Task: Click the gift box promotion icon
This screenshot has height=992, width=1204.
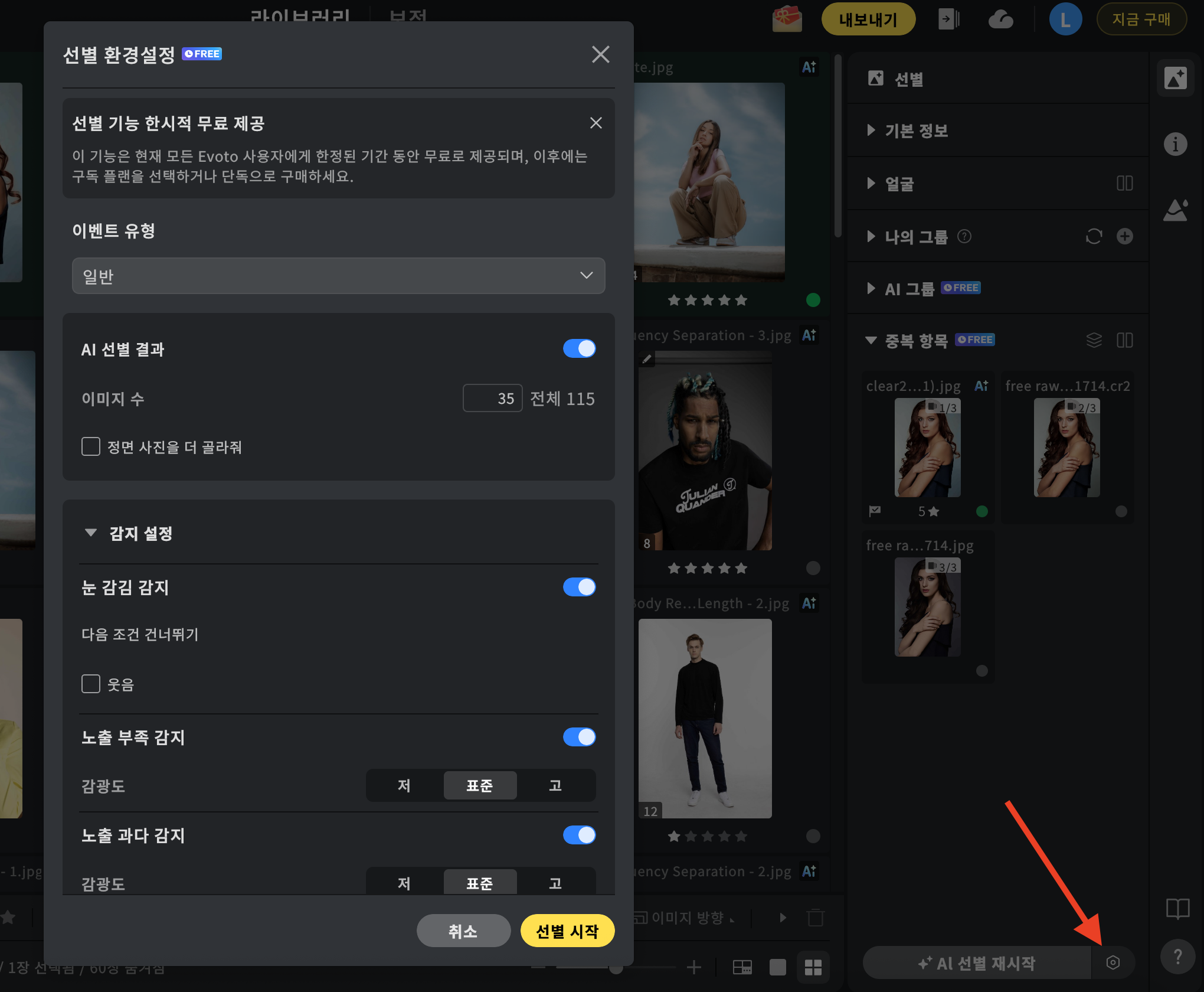Action: click(787, 19)
